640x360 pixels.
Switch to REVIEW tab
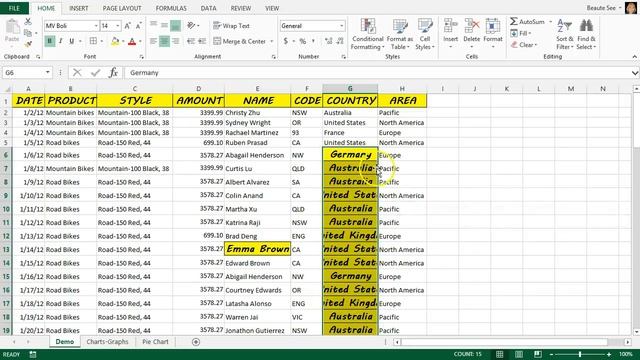point(241,8)
